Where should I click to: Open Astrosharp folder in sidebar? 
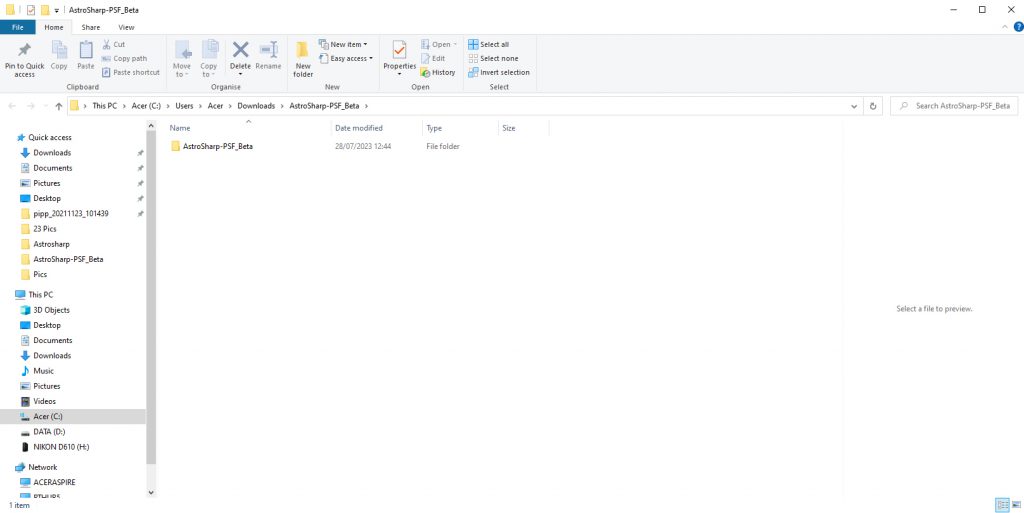click(51, 244)
